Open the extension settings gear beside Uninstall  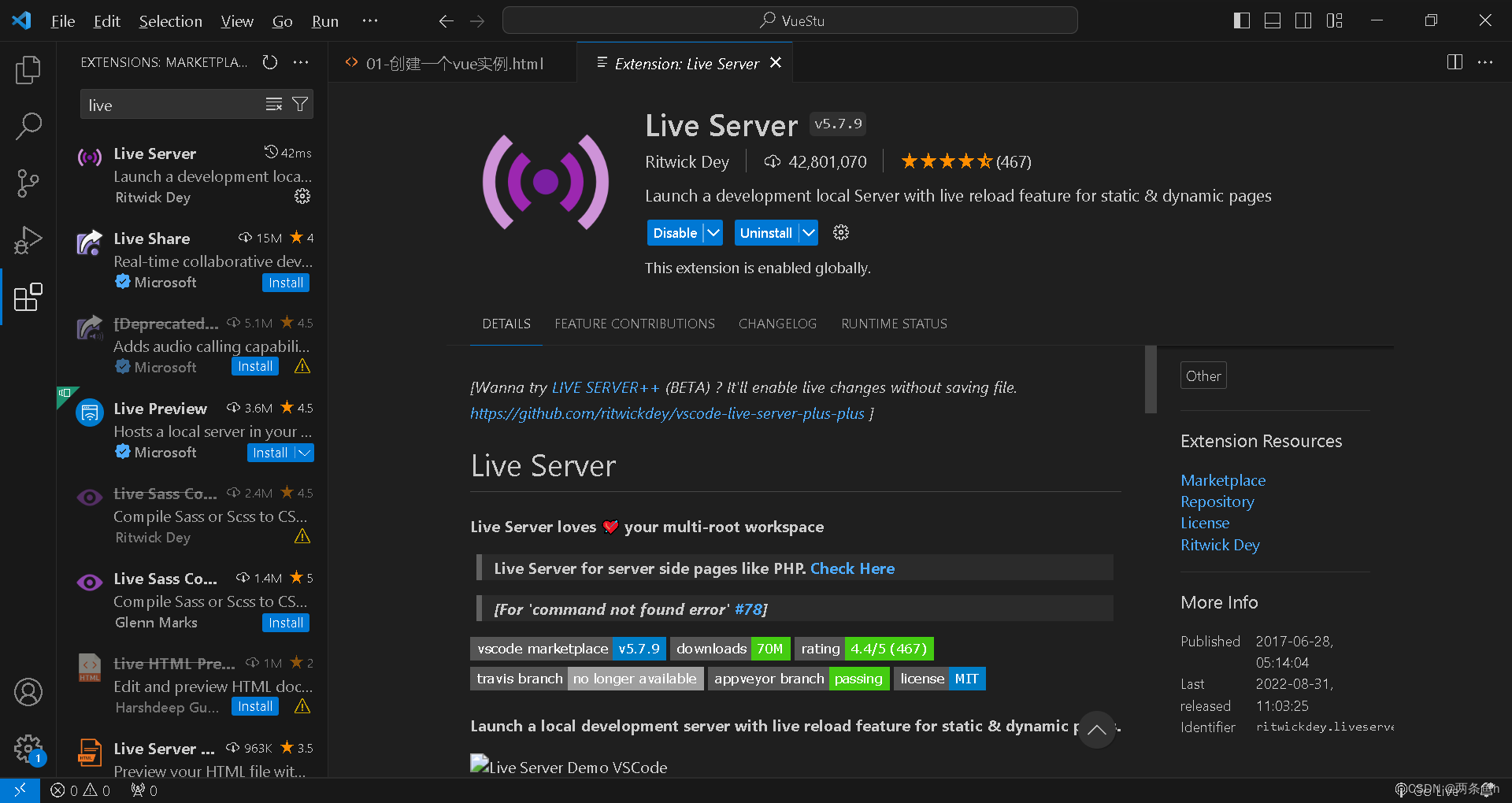click(841, 232)
